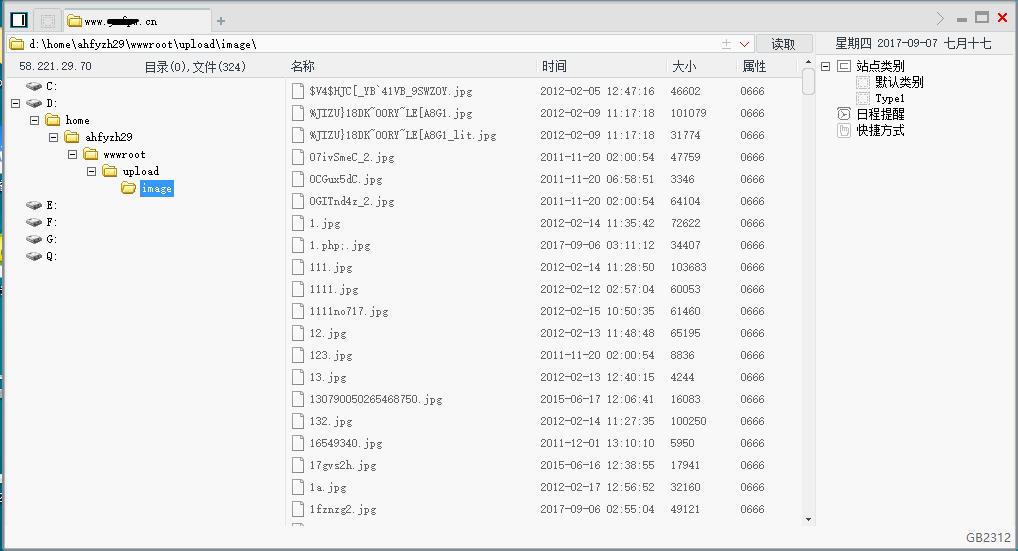
Task: Sort by 名称 column header
Action: coord(303,66)
